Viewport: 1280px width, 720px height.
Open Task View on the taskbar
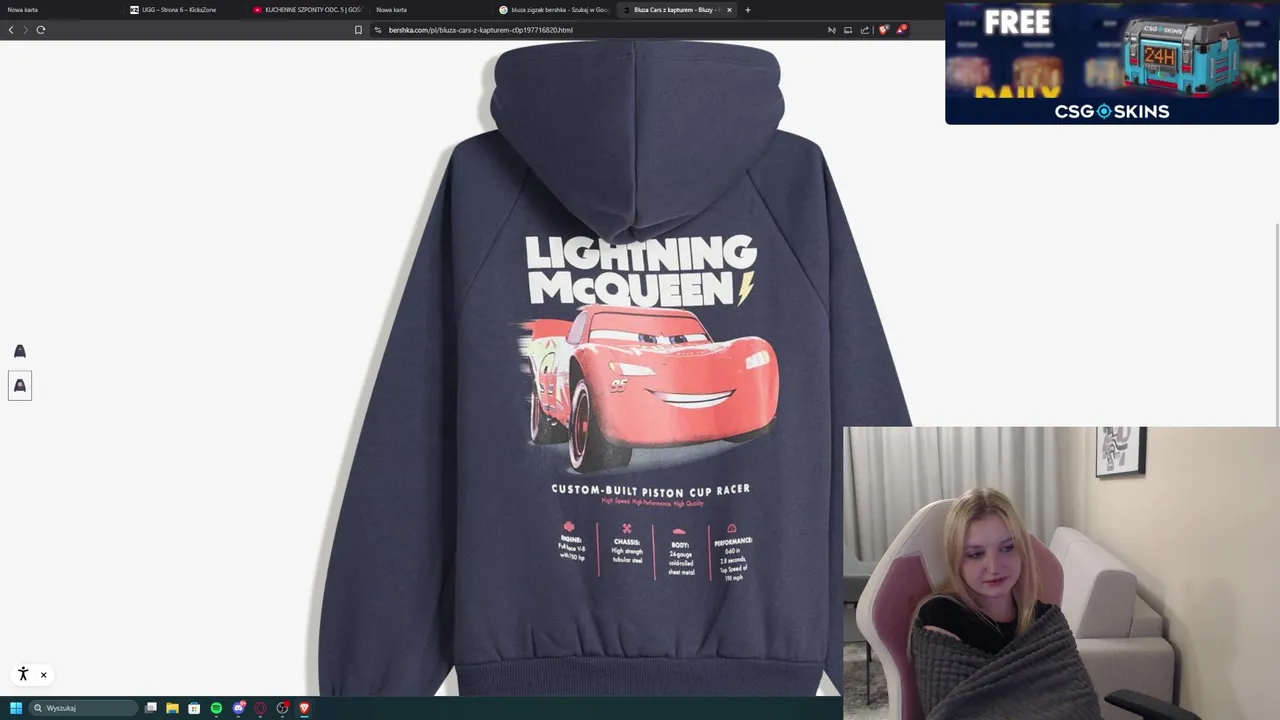tap(151, 708)
